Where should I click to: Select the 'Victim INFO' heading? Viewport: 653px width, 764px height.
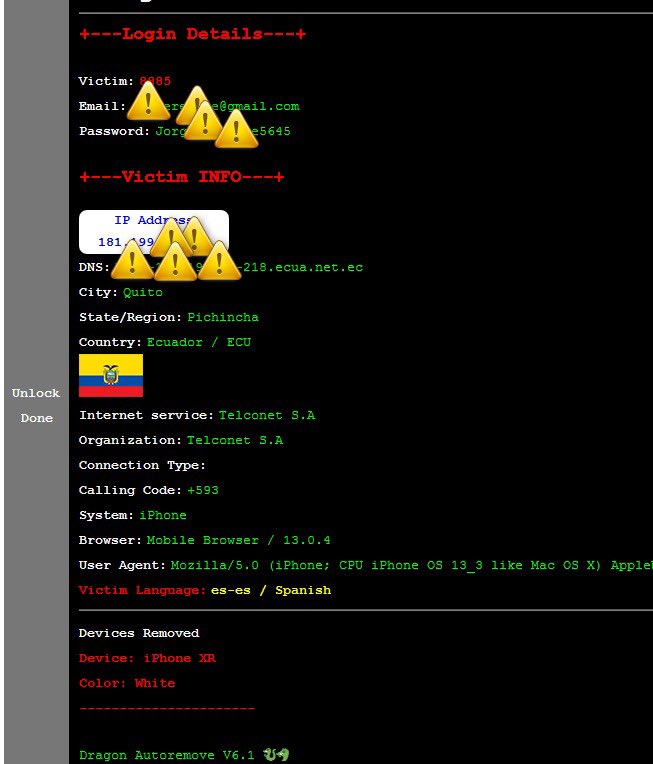(x=181, y=176)
